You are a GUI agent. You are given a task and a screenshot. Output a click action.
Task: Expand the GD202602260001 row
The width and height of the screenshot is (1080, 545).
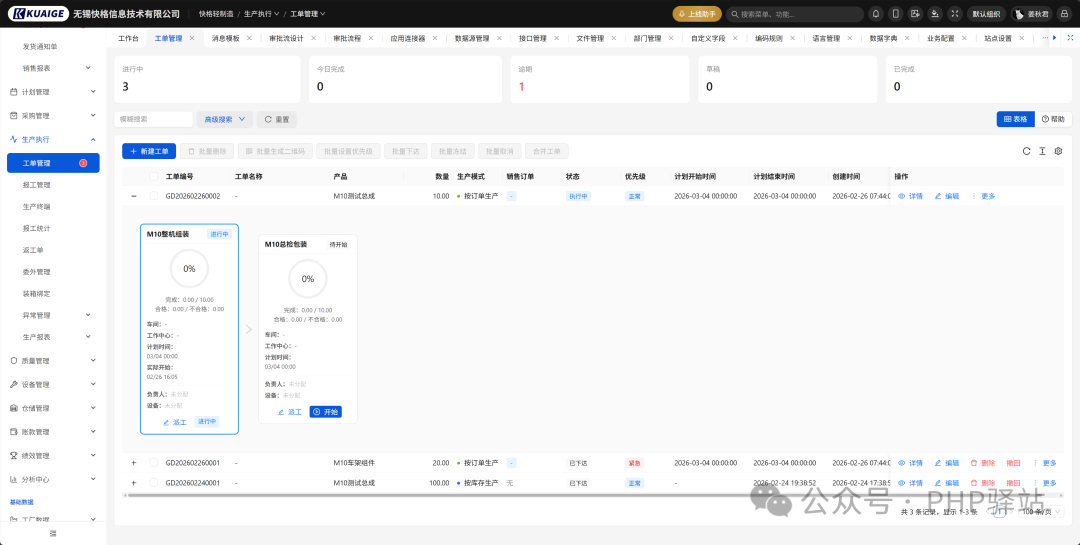134,463
